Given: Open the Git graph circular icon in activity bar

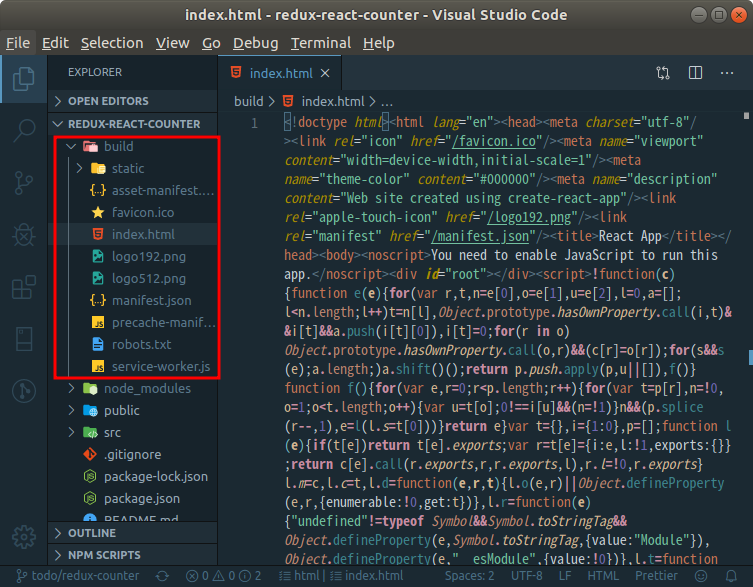Looking at the screenshot, I should point(24,391).
